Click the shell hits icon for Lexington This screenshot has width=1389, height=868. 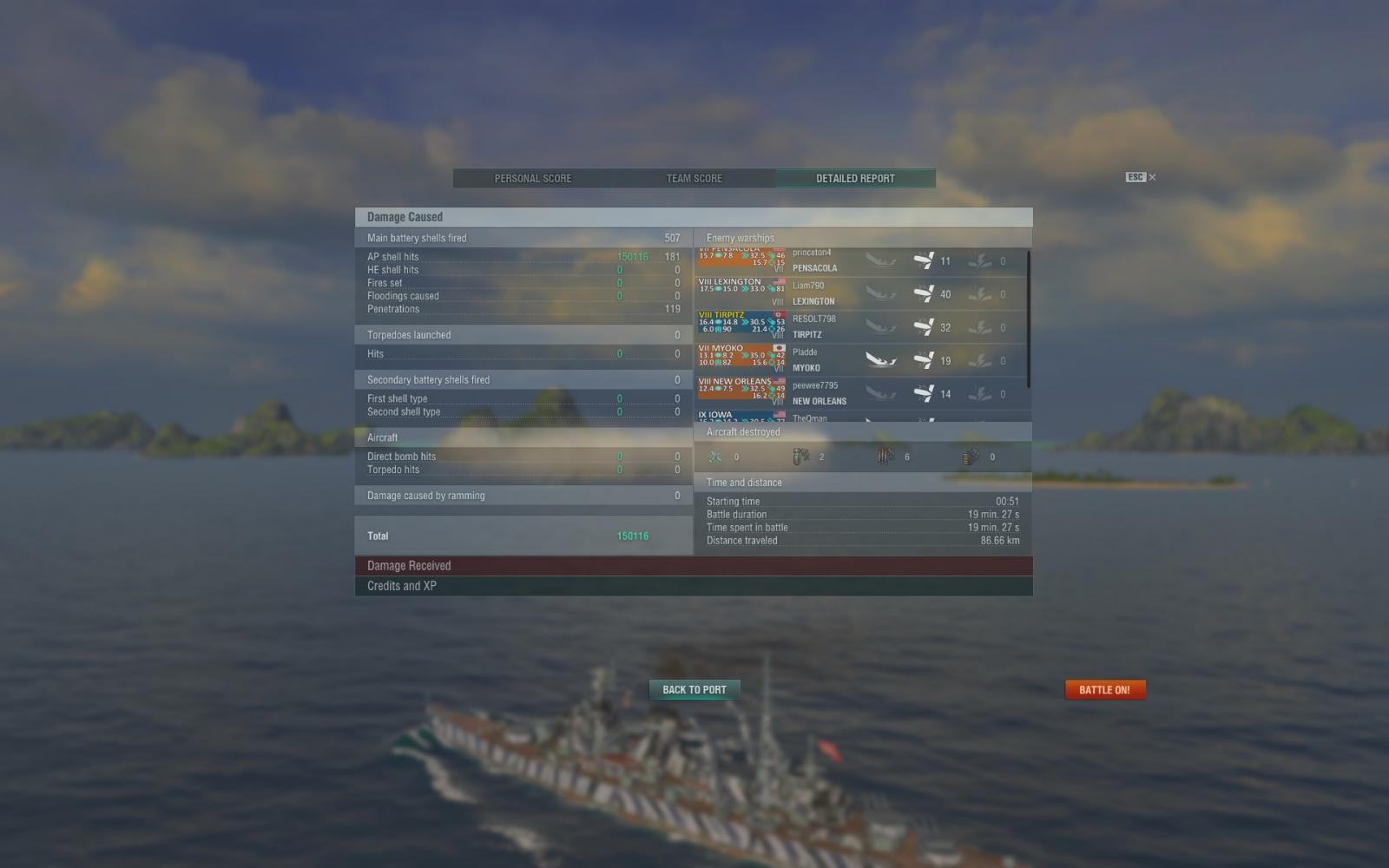point(924,294)
